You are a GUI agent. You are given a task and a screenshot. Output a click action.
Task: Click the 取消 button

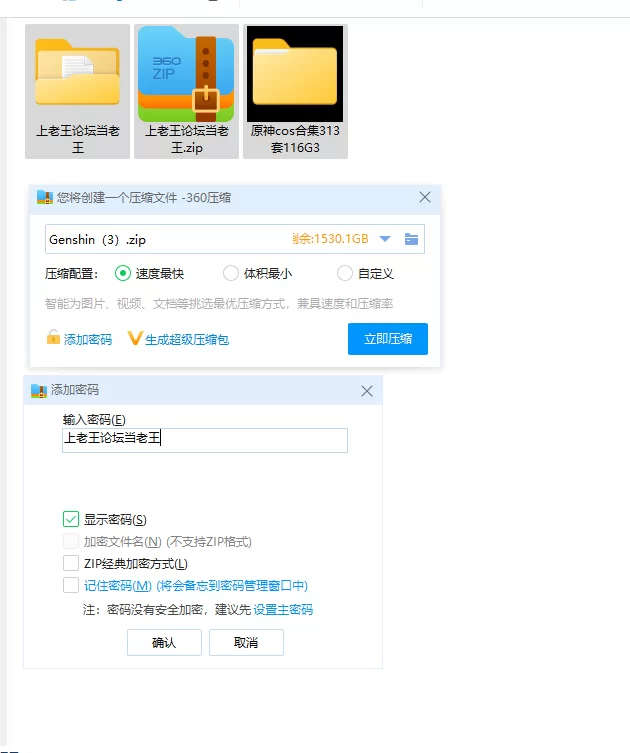click(x=246, y=642)
